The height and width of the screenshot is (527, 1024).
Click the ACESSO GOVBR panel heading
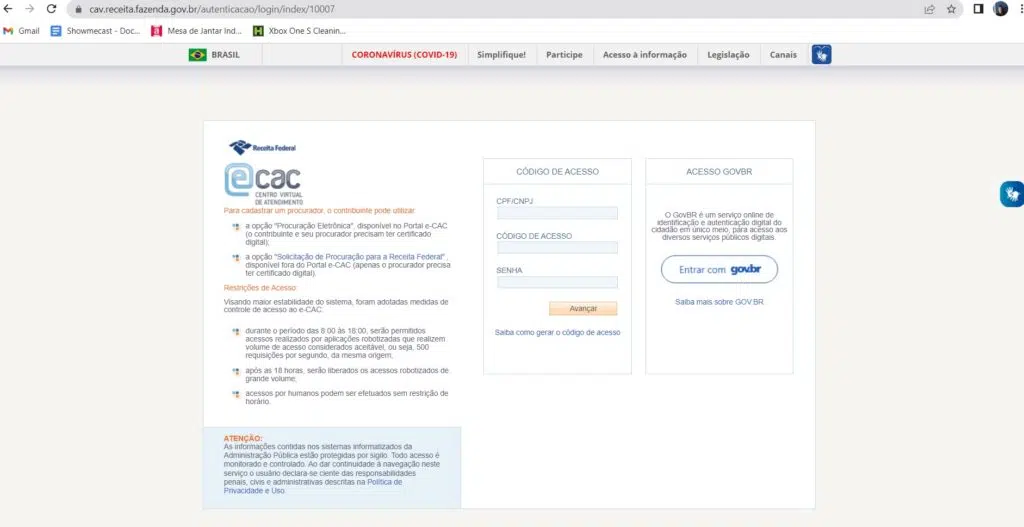coord(719,172)
